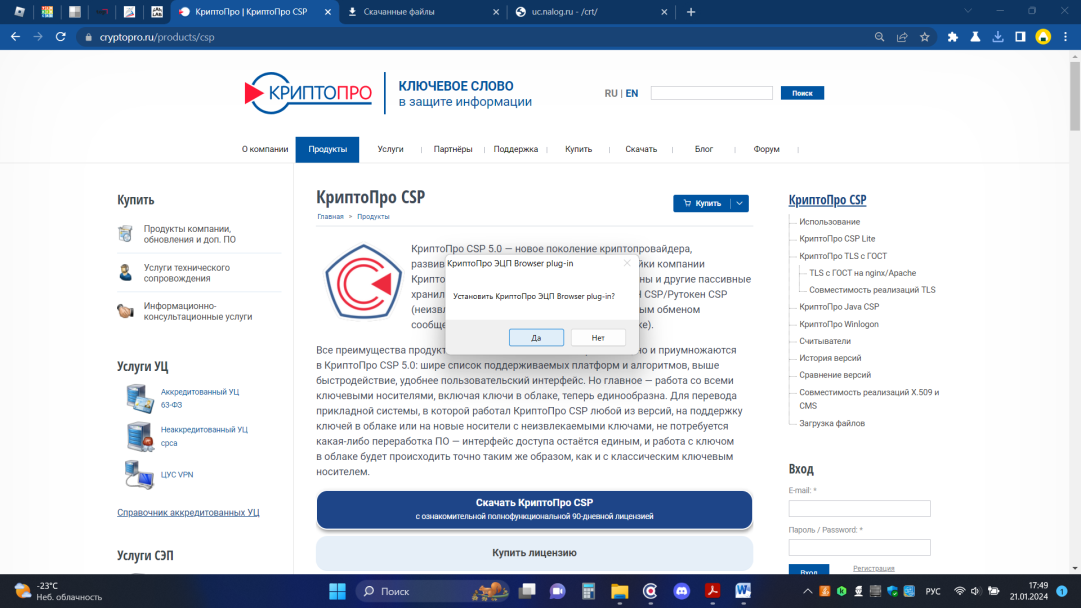Decline installation by pressing Нет
Image resolution: width=1081 pixels, height=608 pixels.
598,338
